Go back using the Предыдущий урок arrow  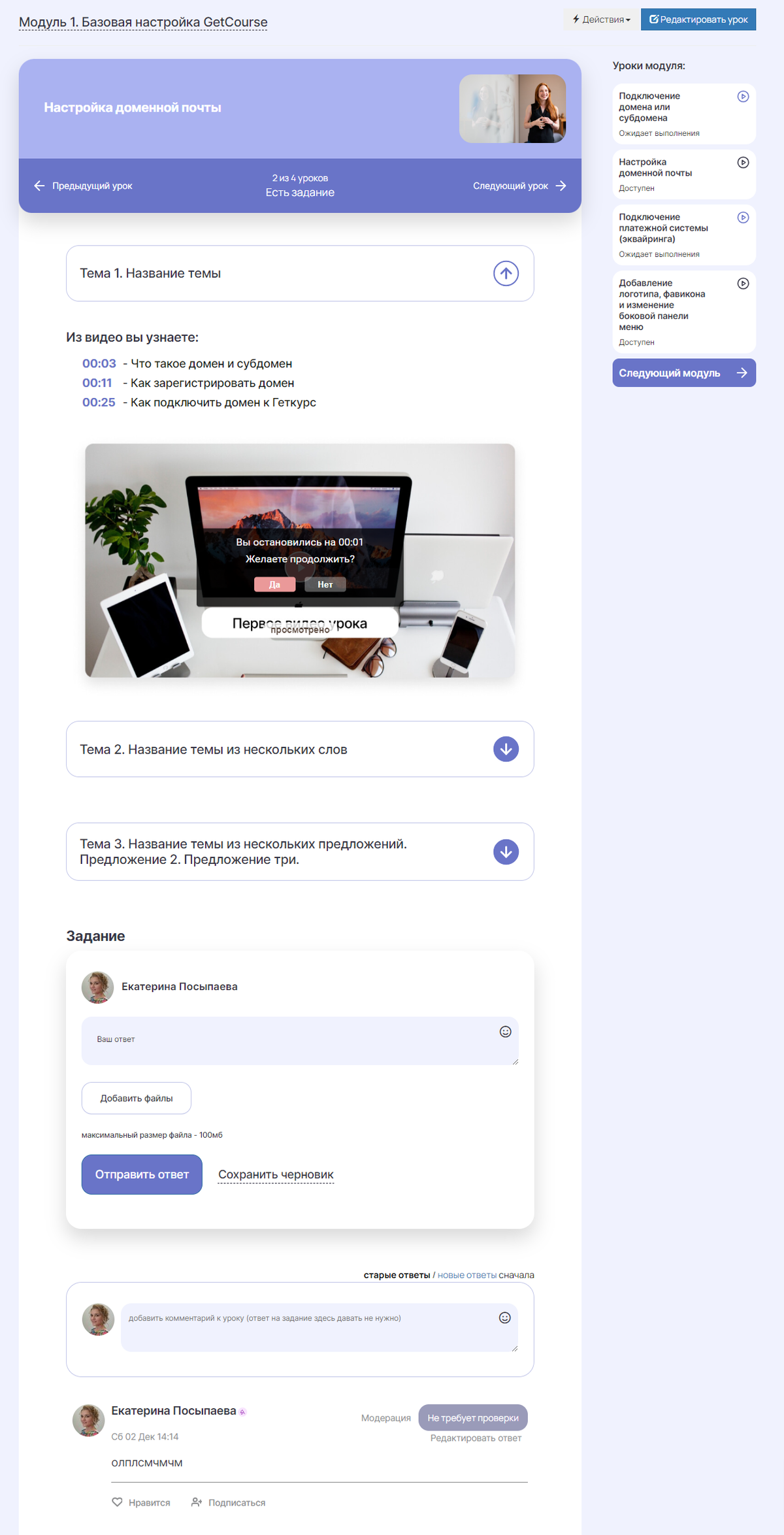pos(39,186)
